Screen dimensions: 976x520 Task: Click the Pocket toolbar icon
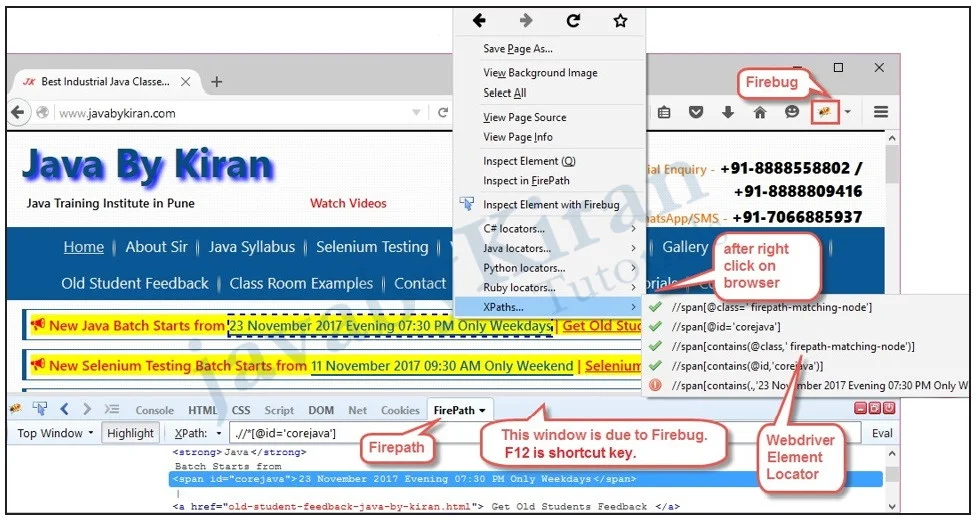[696, 112]
